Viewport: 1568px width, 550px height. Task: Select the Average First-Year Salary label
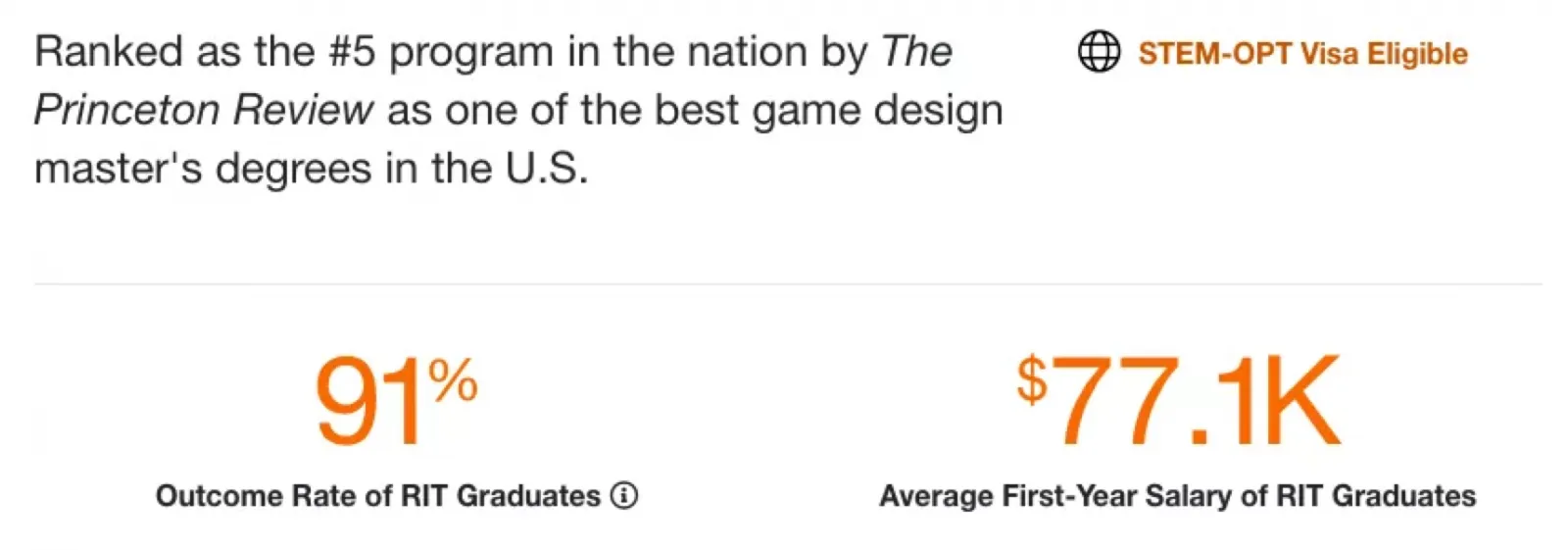[1177, 496]
